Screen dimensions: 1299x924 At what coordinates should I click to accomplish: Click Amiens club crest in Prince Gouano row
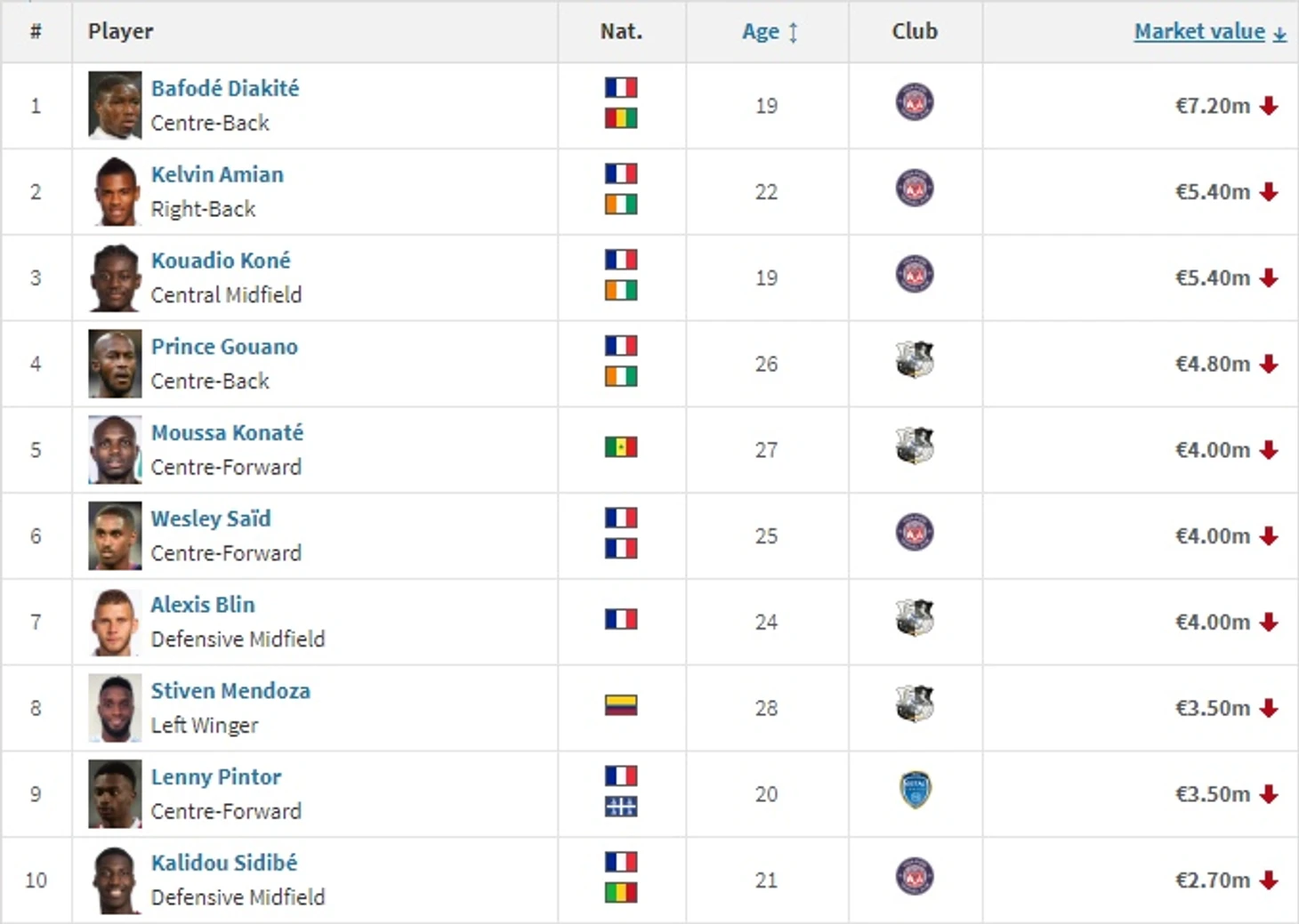[x=914, y=361]
